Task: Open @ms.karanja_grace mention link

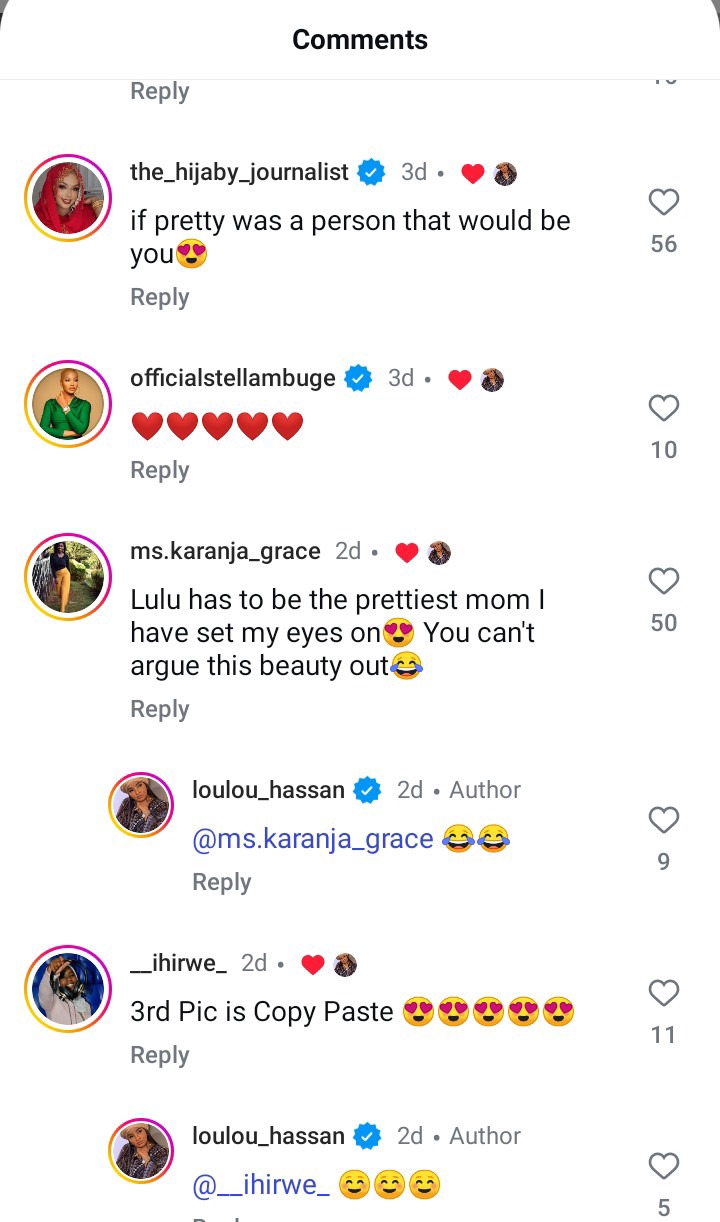Action: [312, 839]
